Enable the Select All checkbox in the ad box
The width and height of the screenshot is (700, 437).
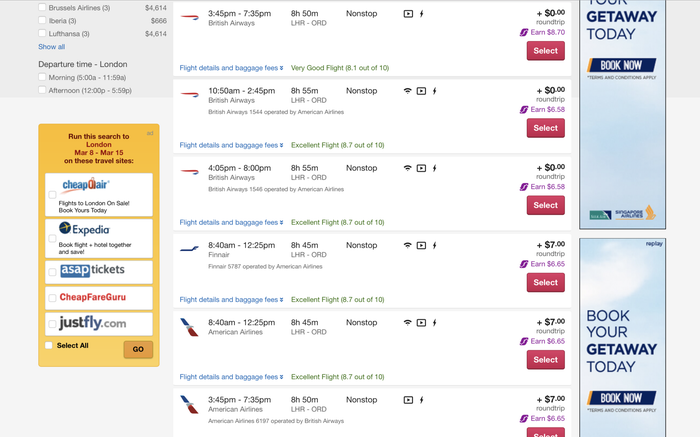pyautogui.click(x=49, y=345)
